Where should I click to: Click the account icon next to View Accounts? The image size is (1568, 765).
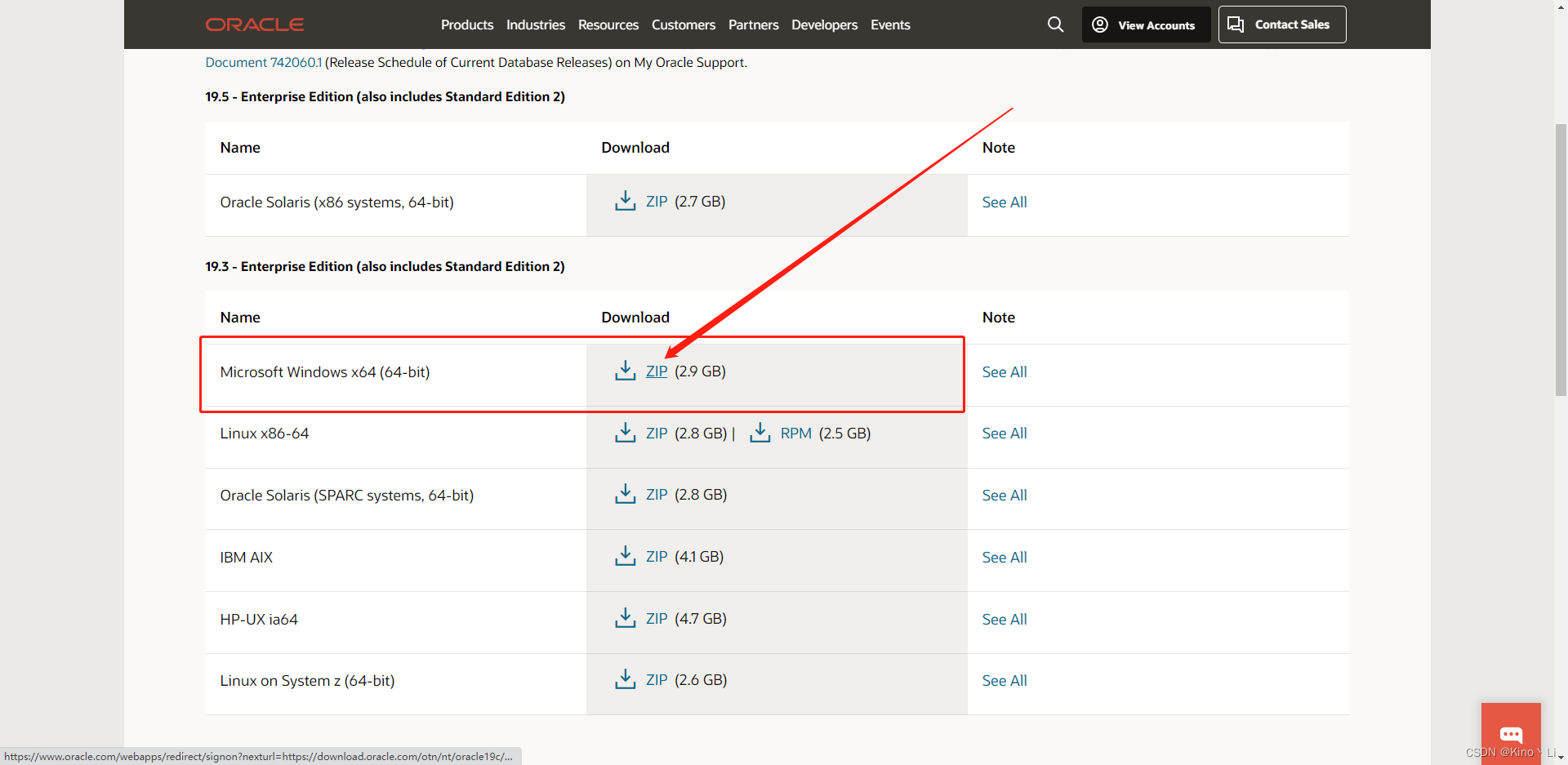1102,24
